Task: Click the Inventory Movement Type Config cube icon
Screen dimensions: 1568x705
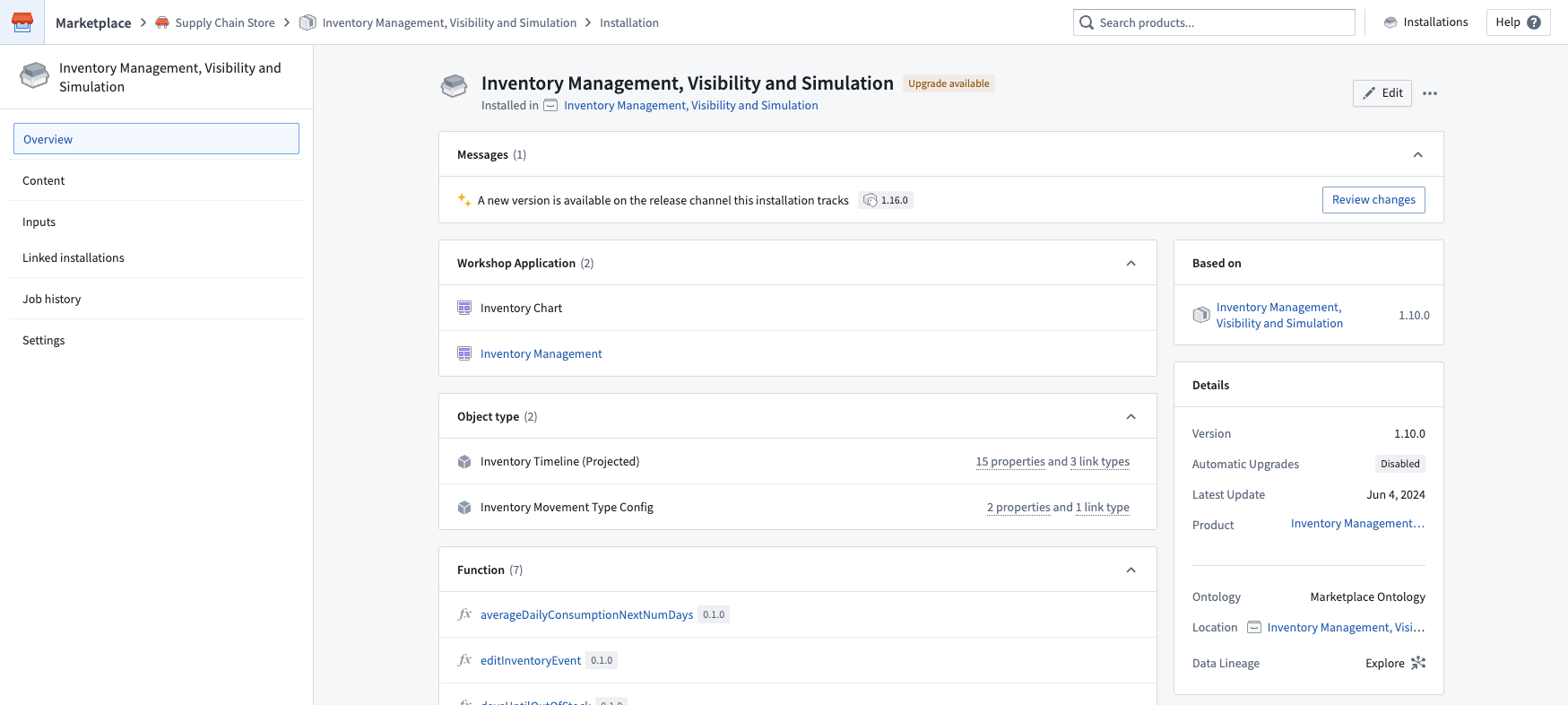Action: coord(464,508)
